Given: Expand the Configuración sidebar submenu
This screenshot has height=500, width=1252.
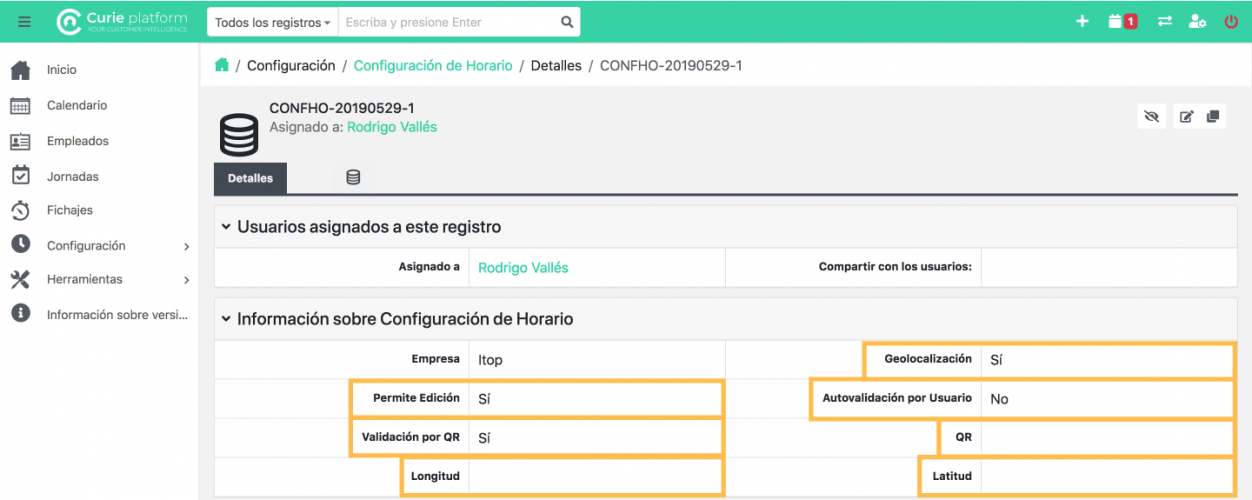Looking at the screenshot, I should 186,246.
